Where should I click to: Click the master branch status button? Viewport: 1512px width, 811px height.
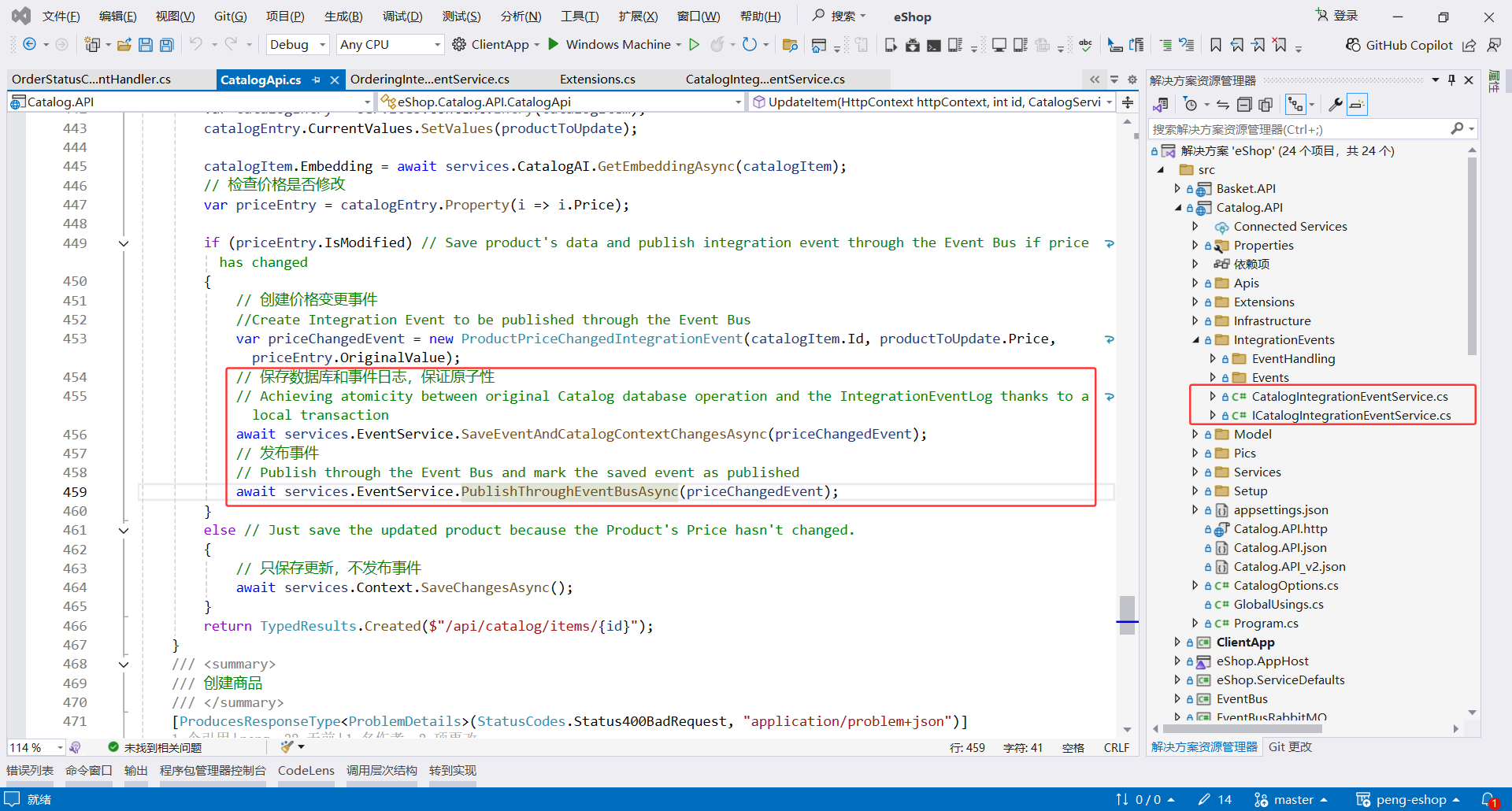(x=1290, y=799)
